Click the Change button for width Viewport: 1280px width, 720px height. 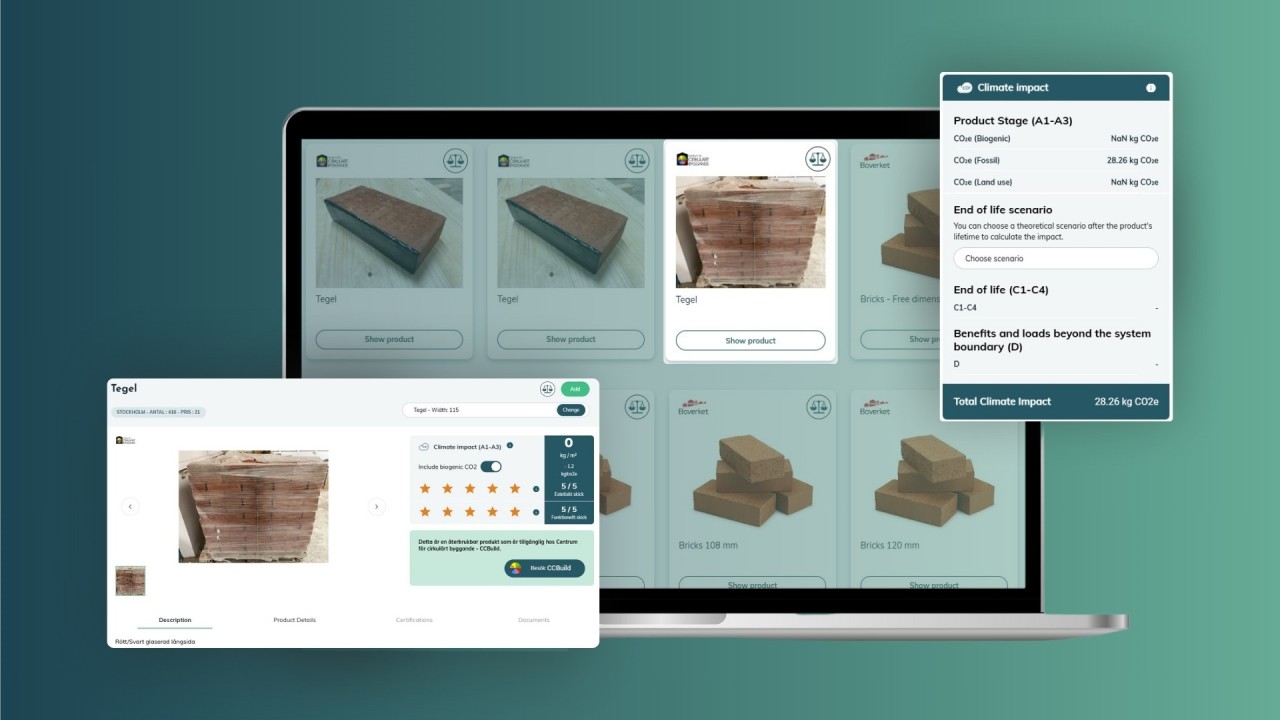[570, 410]
